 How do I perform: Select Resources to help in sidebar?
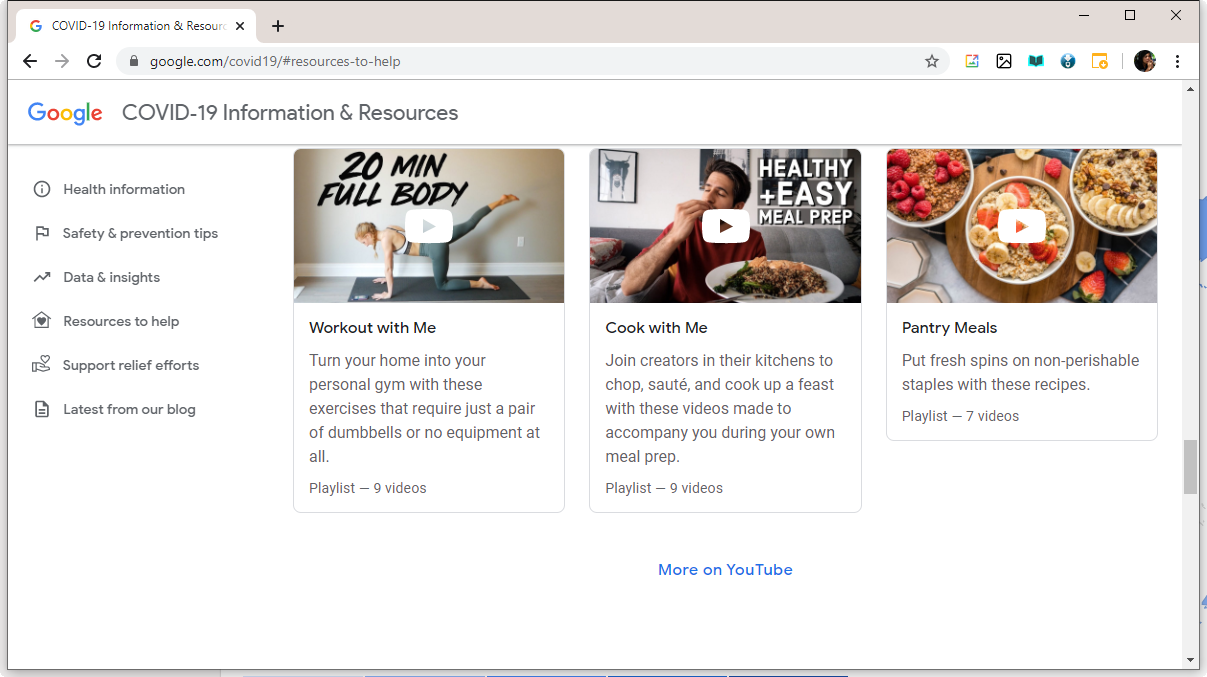click(121, 321)
